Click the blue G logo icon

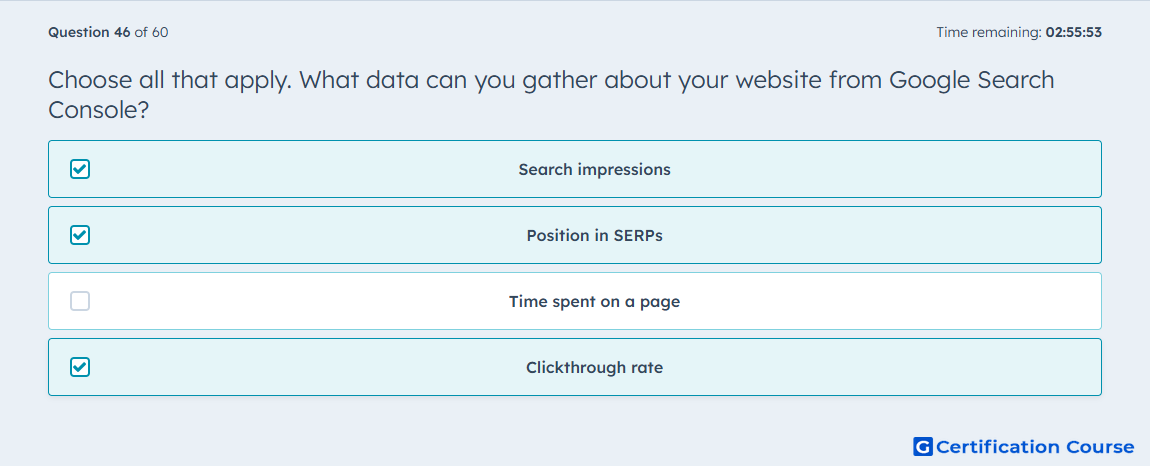coord(923,447)
